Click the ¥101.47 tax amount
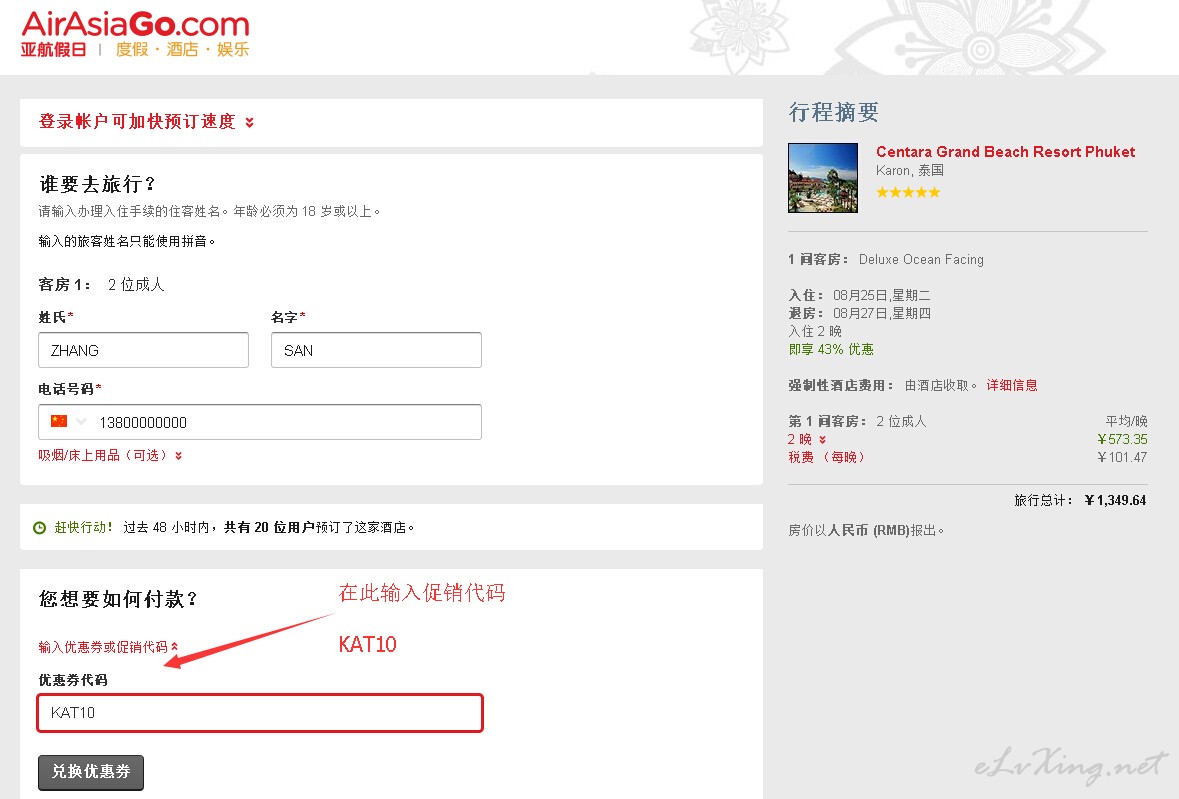 (x=1122, y=457)
